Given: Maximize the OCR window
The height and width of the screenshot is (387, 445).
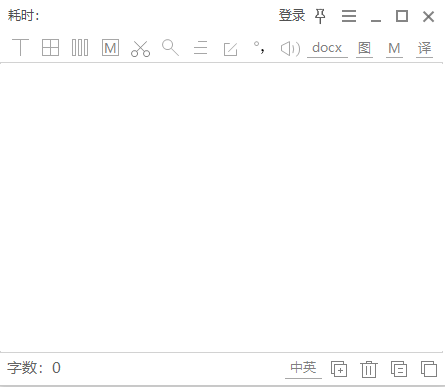Looking at the screenshot, I should [402, 16].
